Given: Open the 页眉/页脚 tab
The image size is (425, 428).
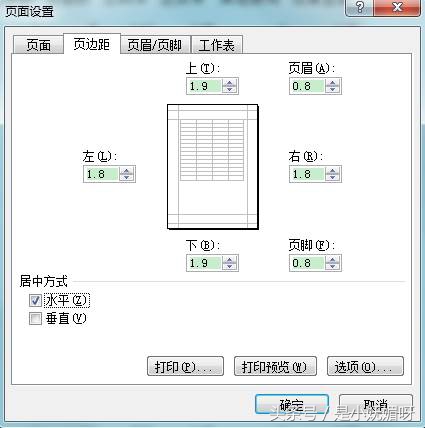Looking at the screenshot, I should click(x=155, y=45).
